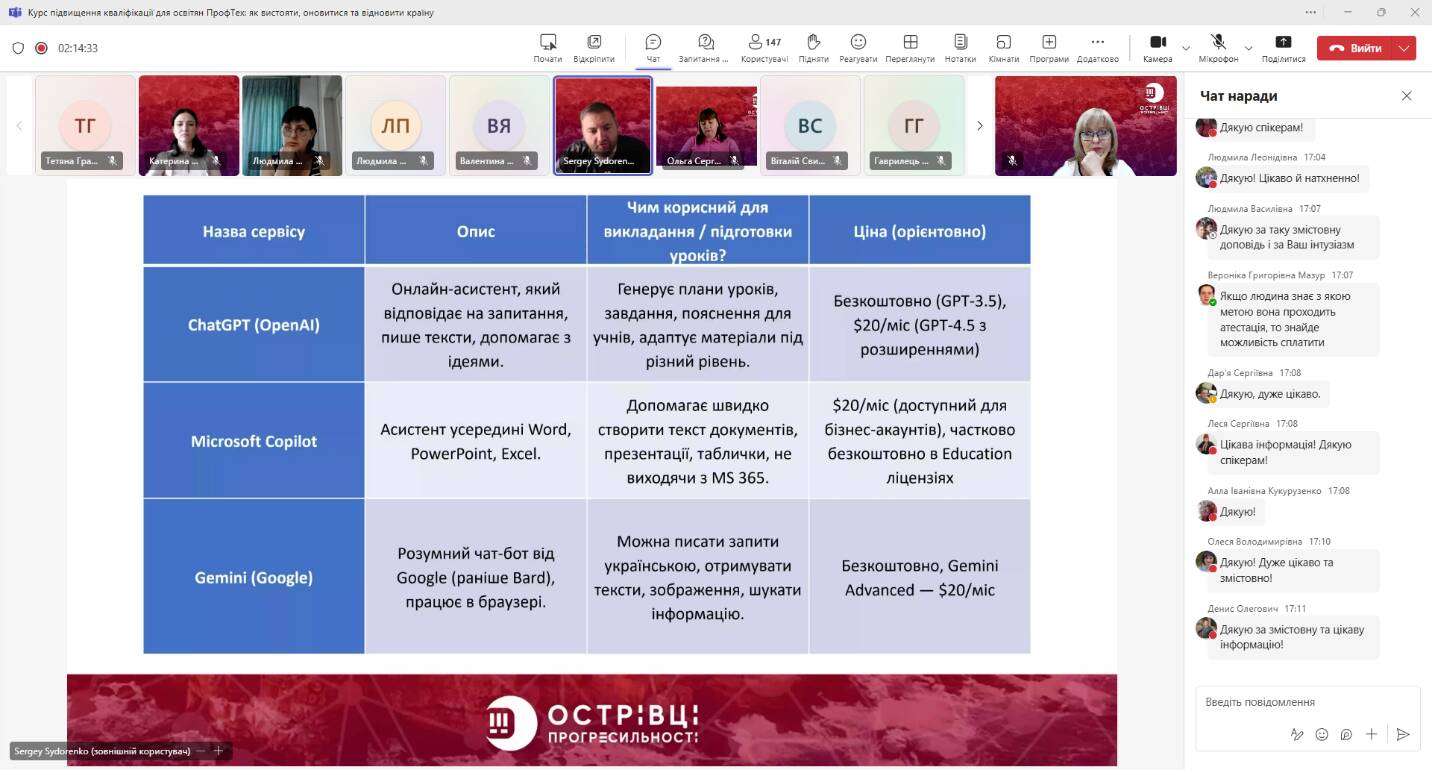The width and height of the screenshot is (1432, 770).
Task: Select Sergey Sydorenko video tile
Action: point(603,125)
